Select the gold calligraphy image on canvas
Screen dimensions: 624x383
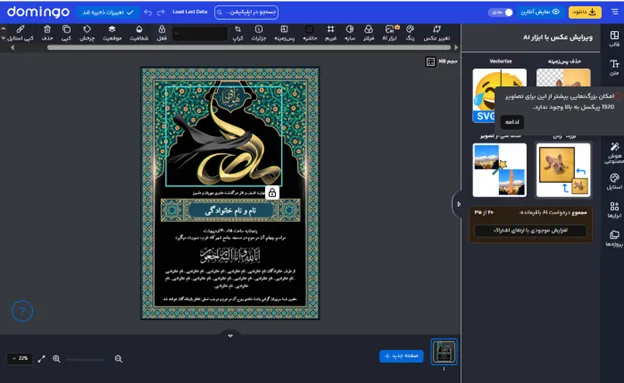coord(224,136)
